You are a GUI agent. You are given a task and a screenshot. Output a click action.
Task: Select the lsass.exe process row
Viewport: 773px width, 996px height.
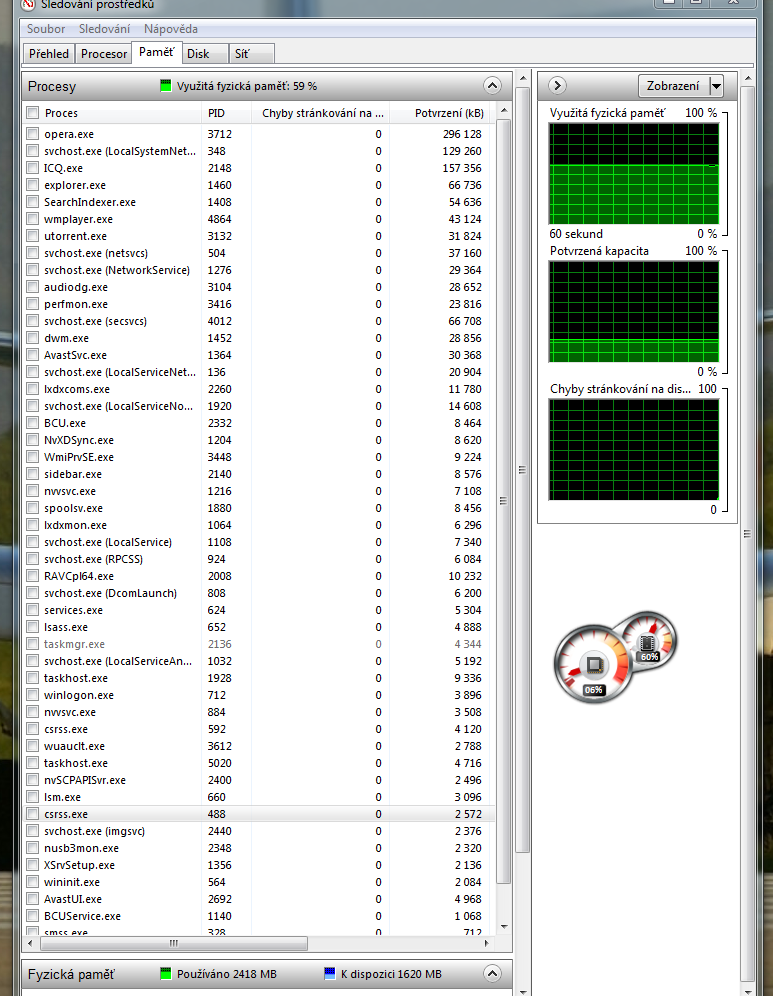click(x=259, y=627)
